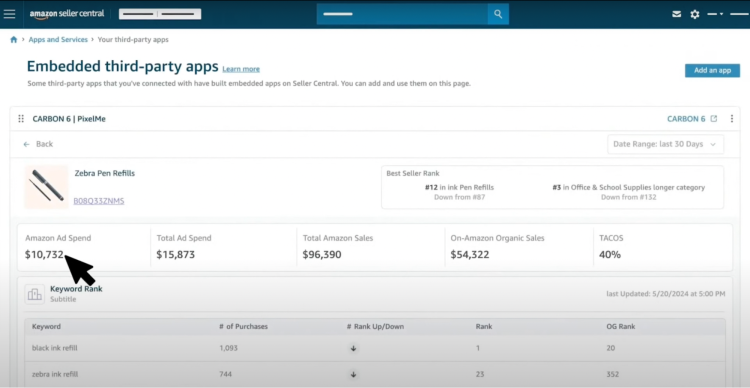
Task: Open the Date Range last 30 Days dropdown
Action: click(665, 144)
